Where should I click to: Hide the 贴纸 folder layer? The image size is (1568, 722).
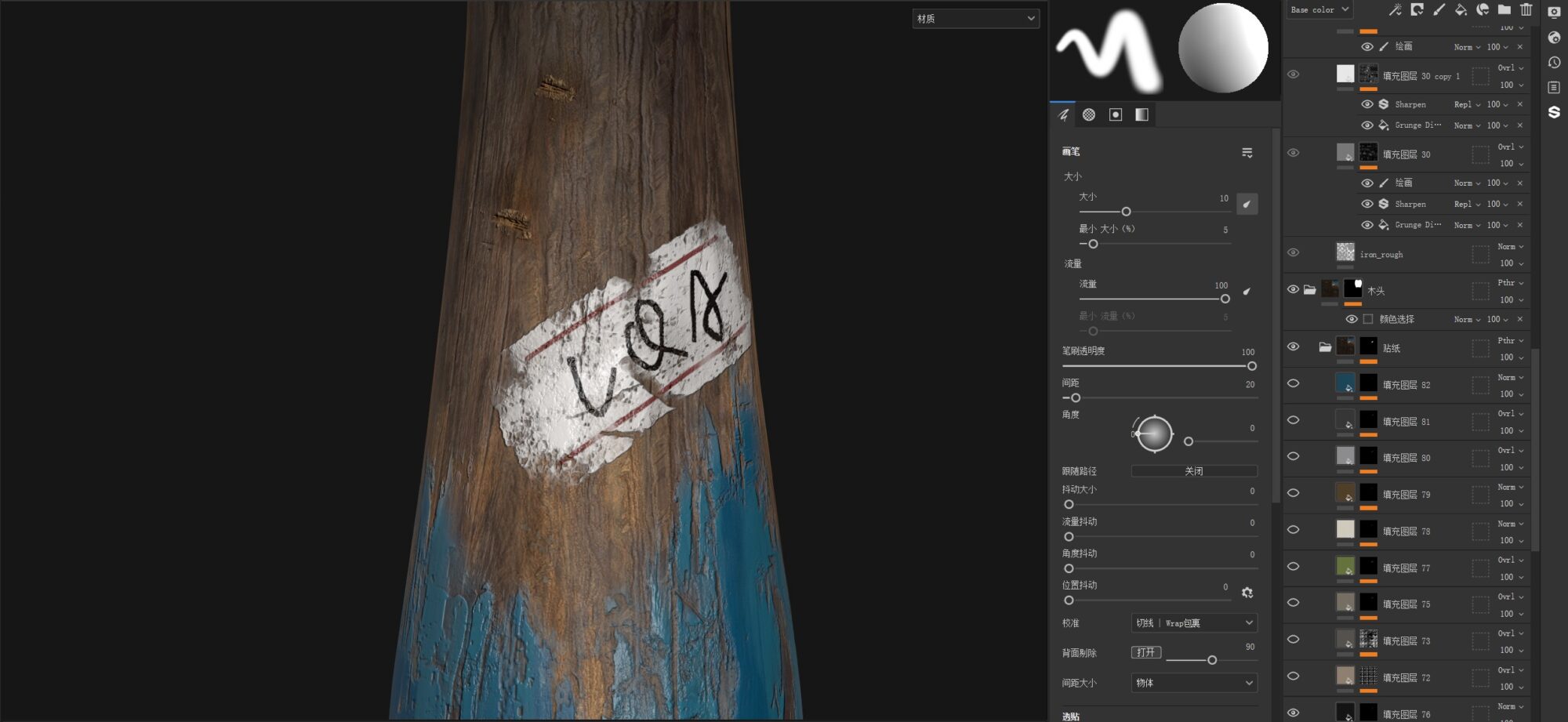[1293, 346]
